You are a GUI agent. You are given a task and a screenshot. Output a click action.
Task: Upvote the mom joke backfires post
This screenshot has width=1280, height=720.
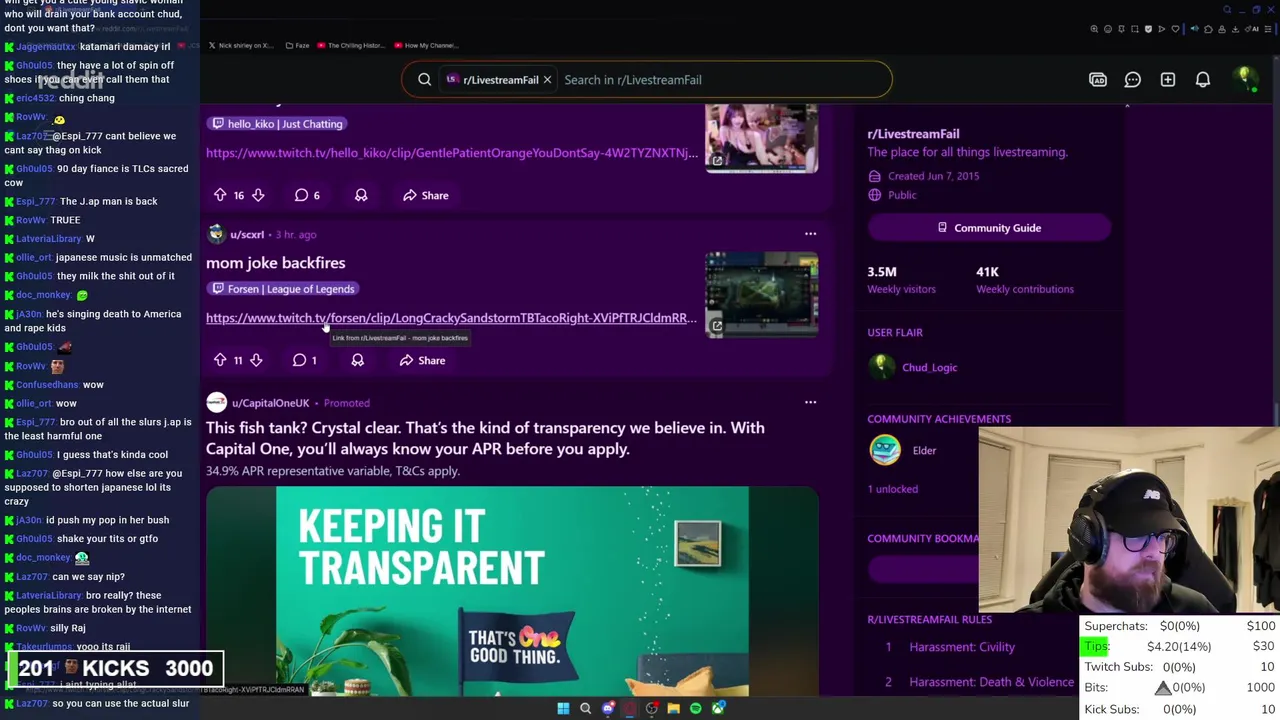click(220, 360)
